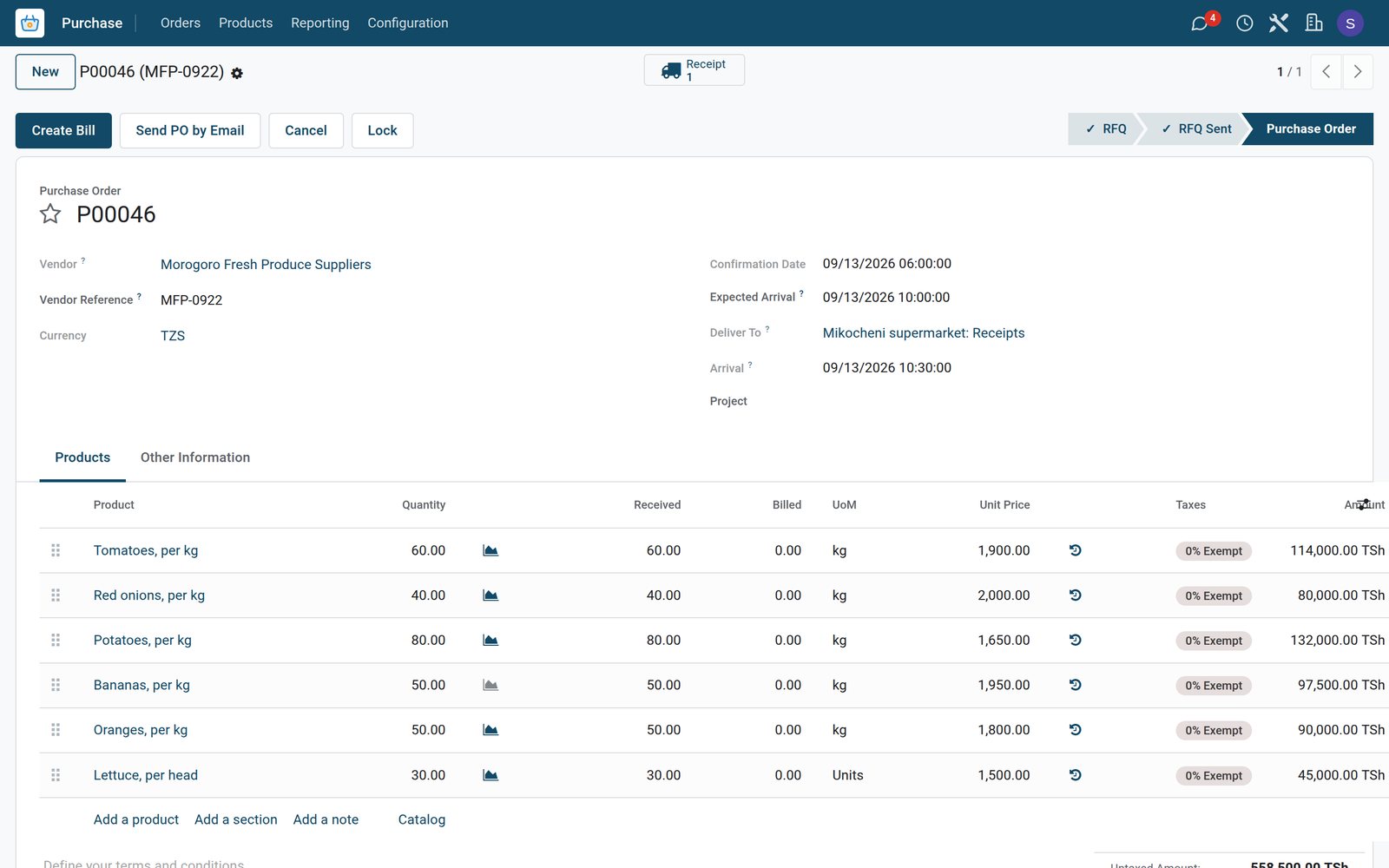Open the user avatar menu
1389x868 pixels.
[1350, 23]
